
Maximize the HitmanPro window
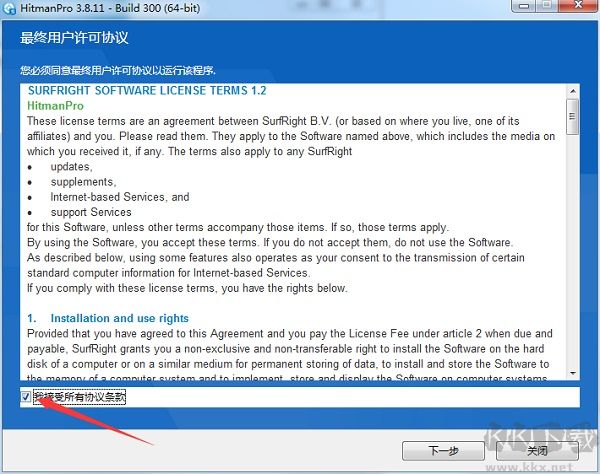(548, 6)
